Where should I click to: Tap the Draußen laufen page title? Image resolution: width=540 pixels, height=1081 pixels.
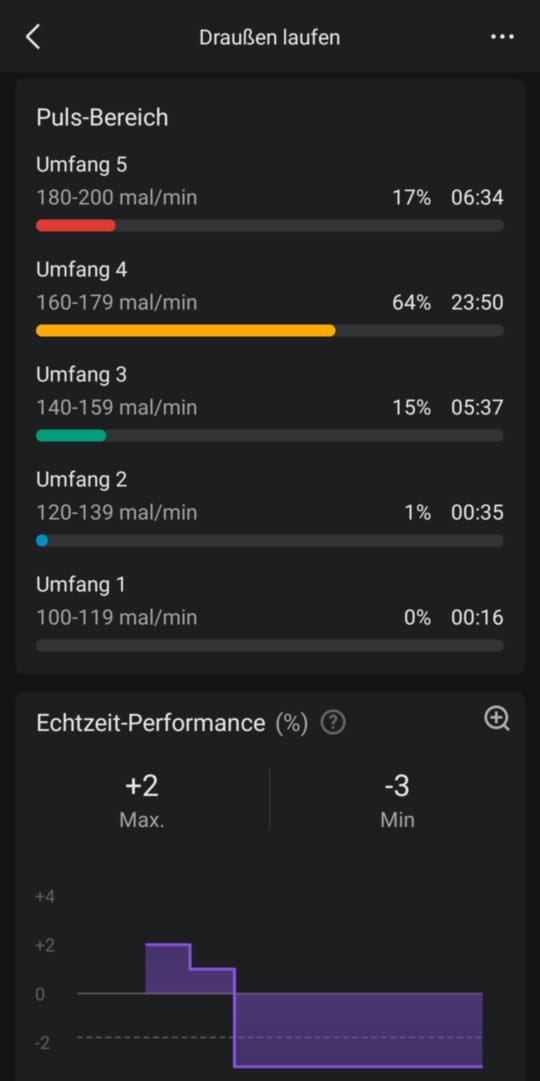tap(270, 37)
